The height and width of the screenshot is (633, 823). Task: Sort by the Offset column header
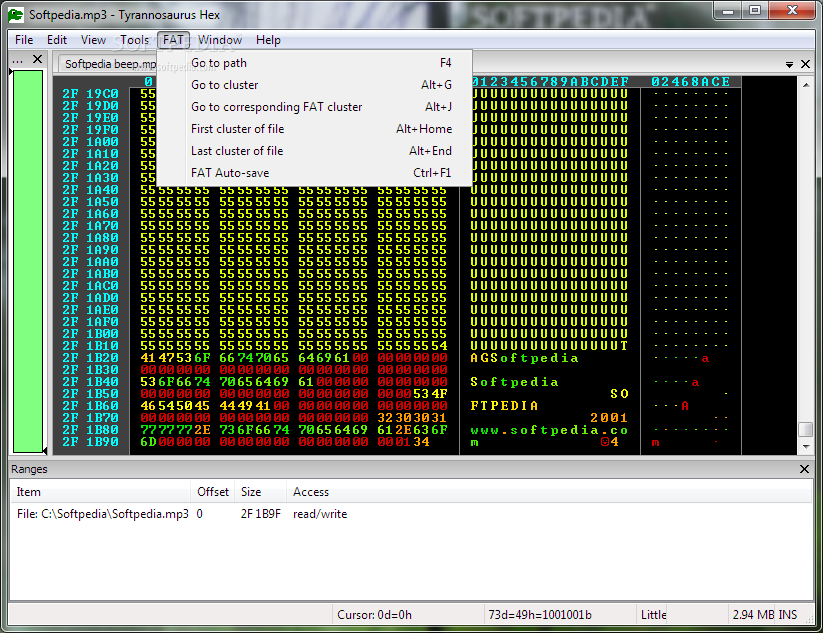(213, 492)
